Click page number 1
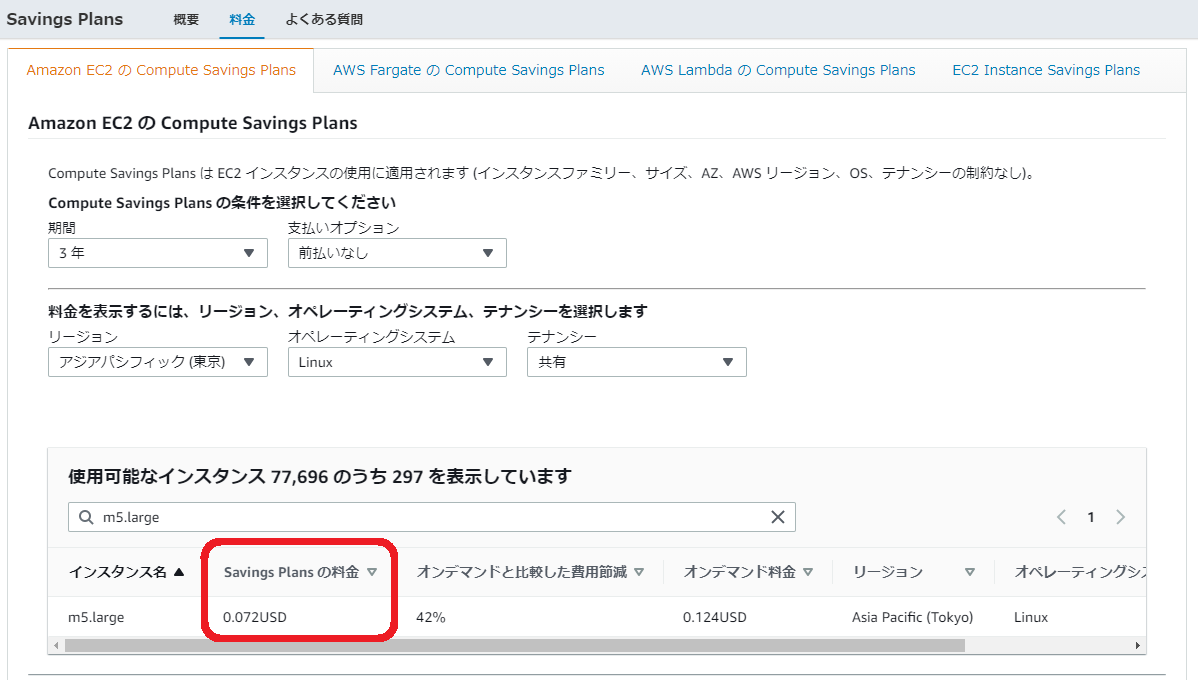Screen dimensions: 1198x680 point(1091,517)
